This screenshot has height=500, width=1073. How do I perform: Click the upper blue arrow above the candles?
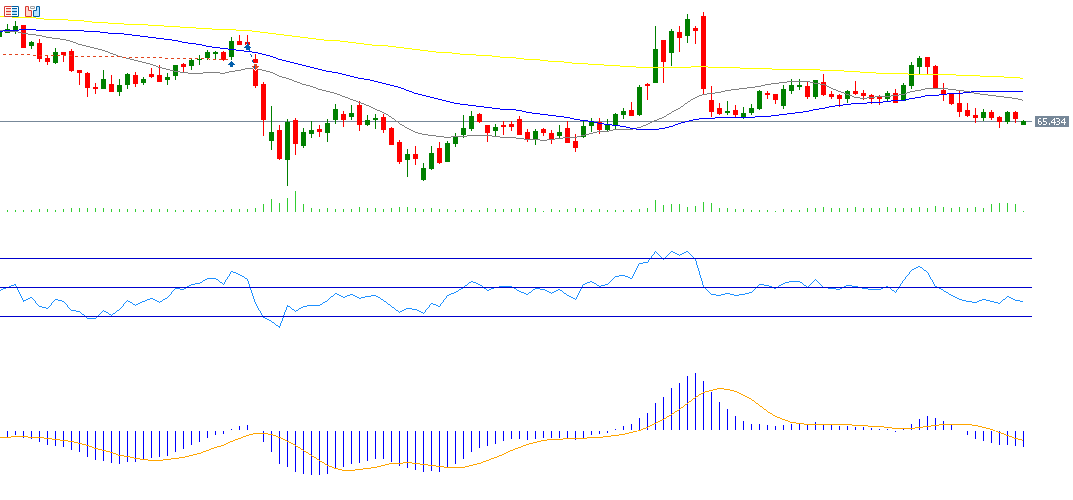click(247, 46)
